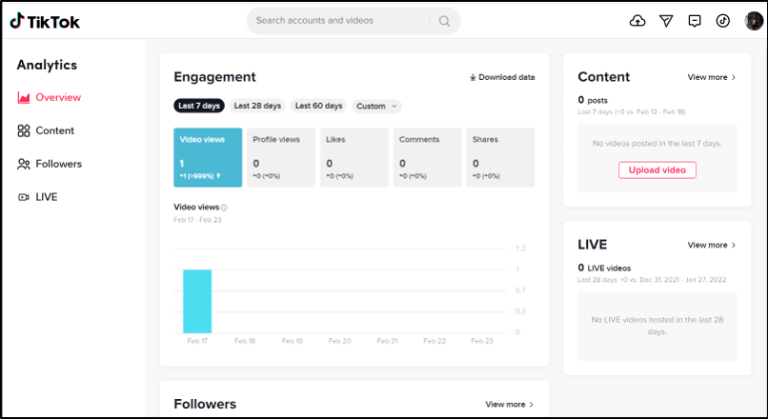The height and width of the screenshot is (419, 768).
Task: Click the upload cloud icon in header
Action: (x=638, y=21)
